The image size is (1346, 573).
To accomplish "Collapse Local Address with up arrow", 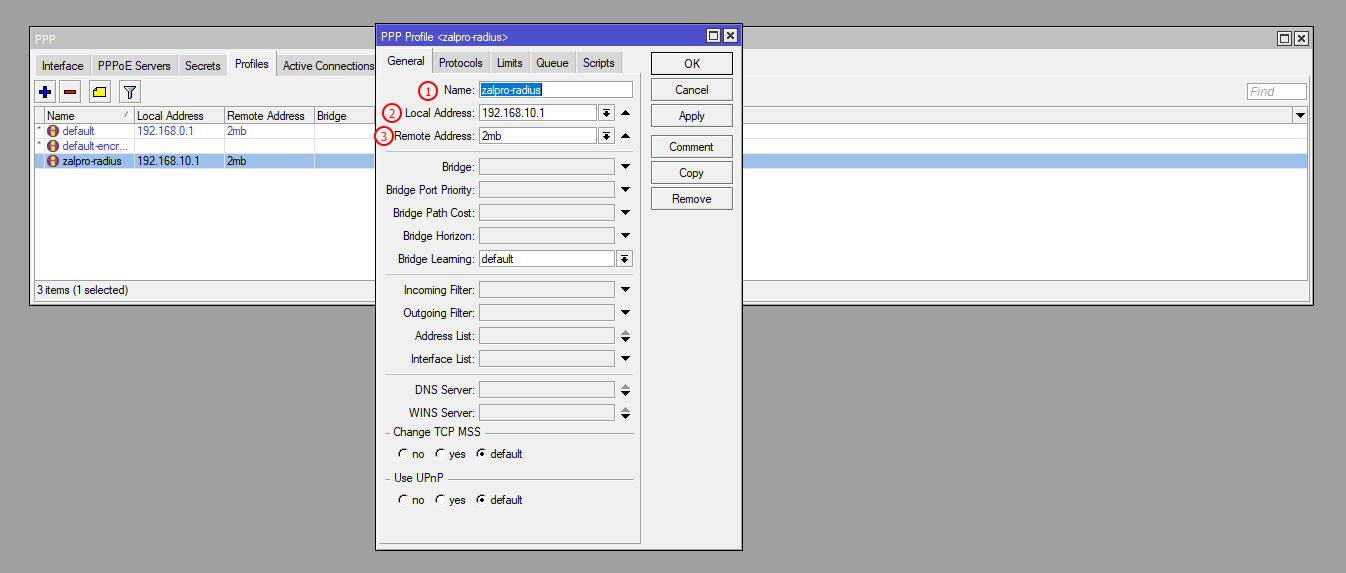I will click(625, 113).
